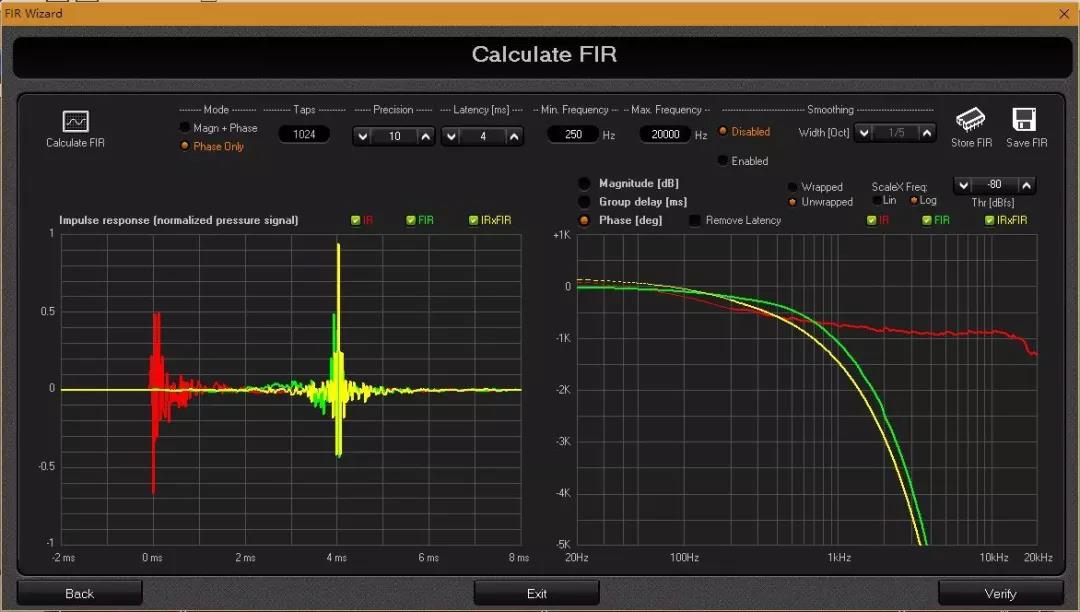Decrease Precision with the down arrow
The image size is (1080, 612).
[362, 136]
